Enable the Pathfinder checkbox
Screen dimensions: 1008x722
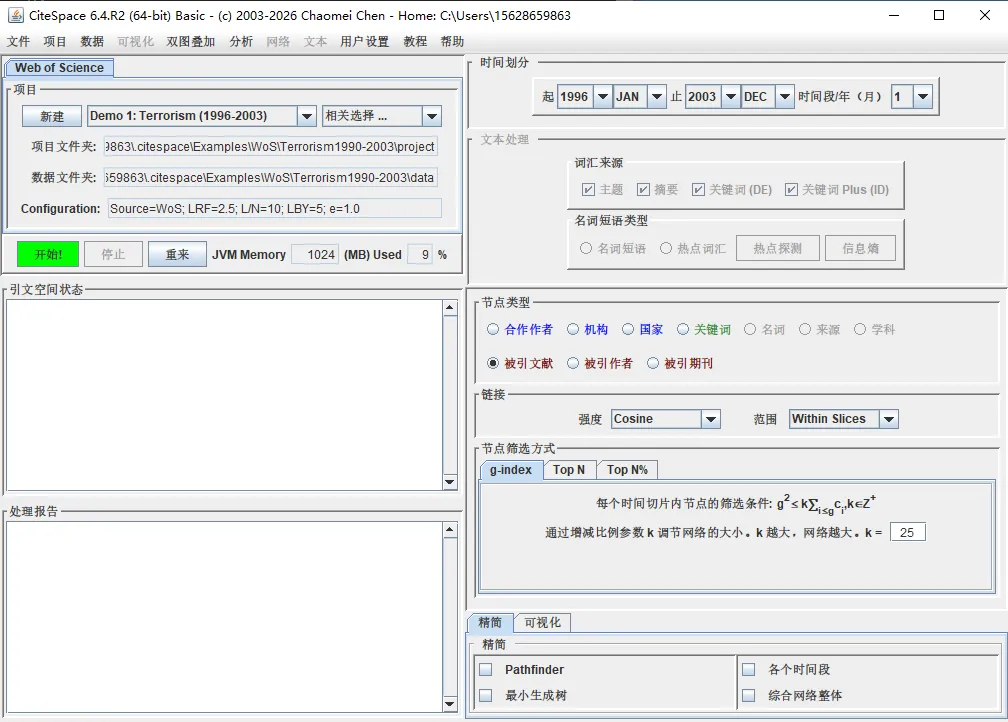point(486,670)
